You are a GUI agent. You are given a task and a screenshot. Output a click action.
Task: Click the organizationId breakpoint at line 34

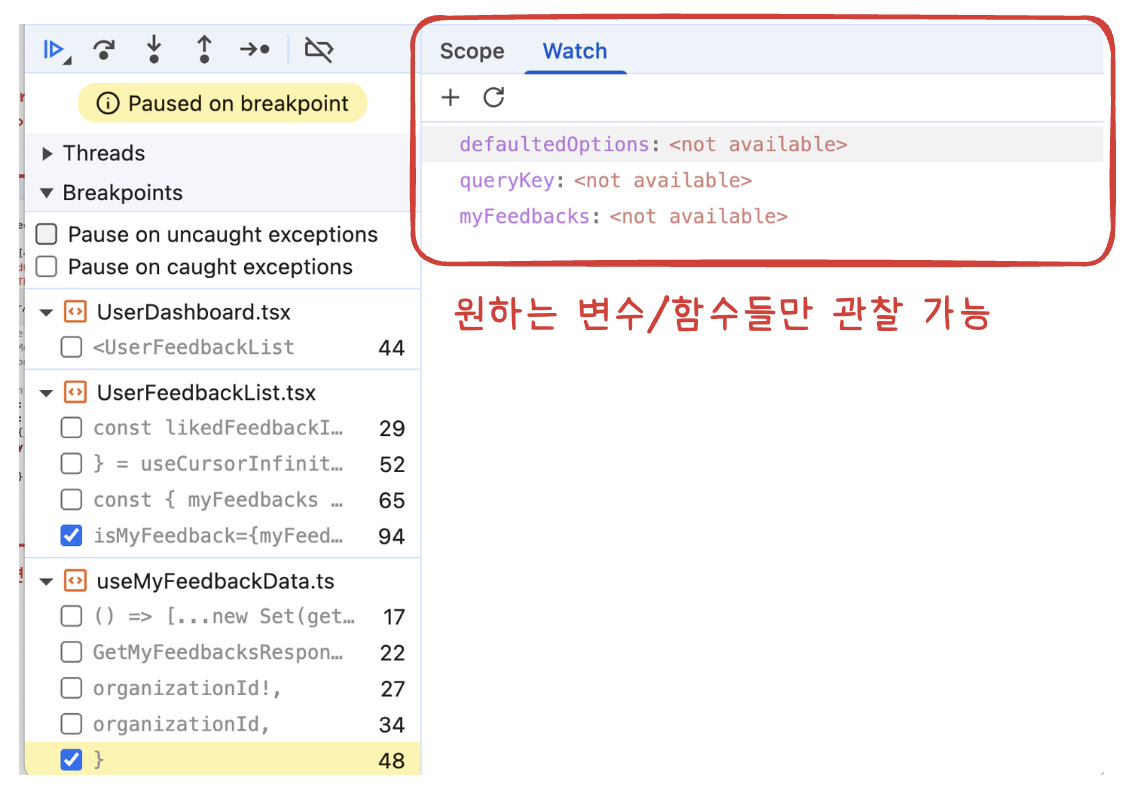point(181,724)
